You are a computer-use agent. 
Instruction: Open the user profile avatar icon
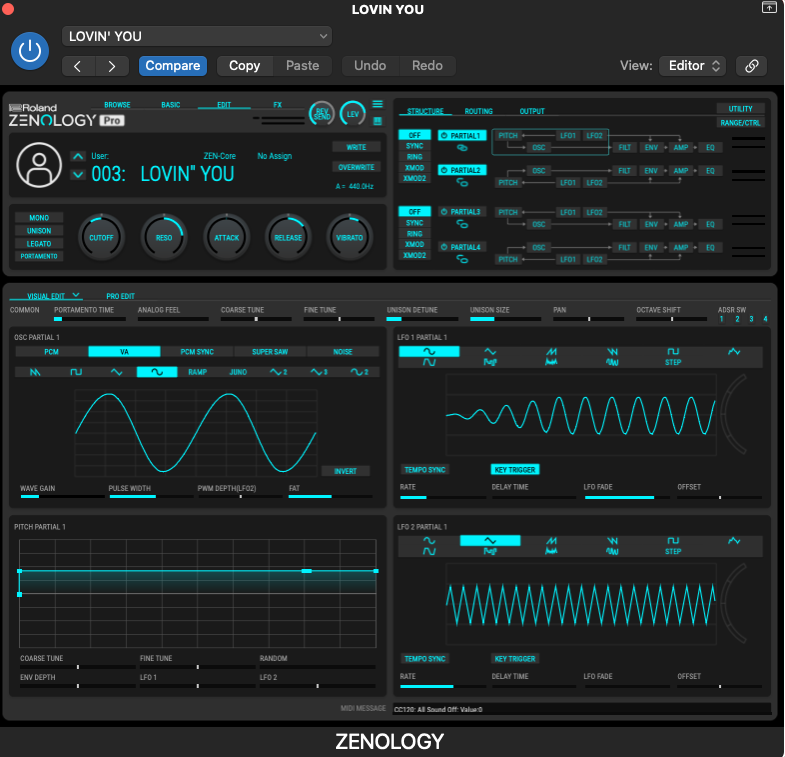tap(39, 165)
